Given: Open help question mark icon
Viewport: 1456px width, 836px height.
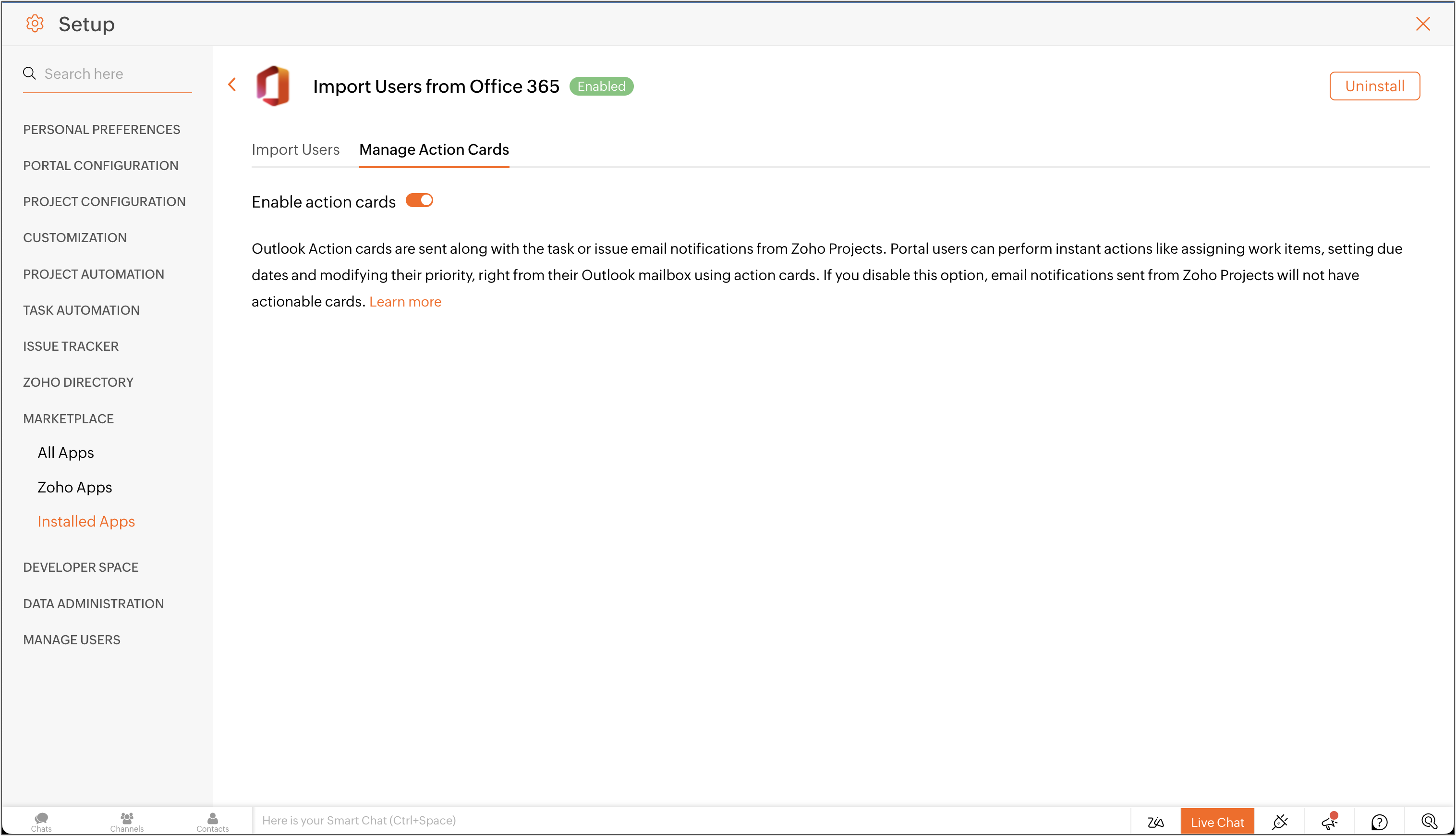Looking at the screenshot, I should tap(1379, 822).
